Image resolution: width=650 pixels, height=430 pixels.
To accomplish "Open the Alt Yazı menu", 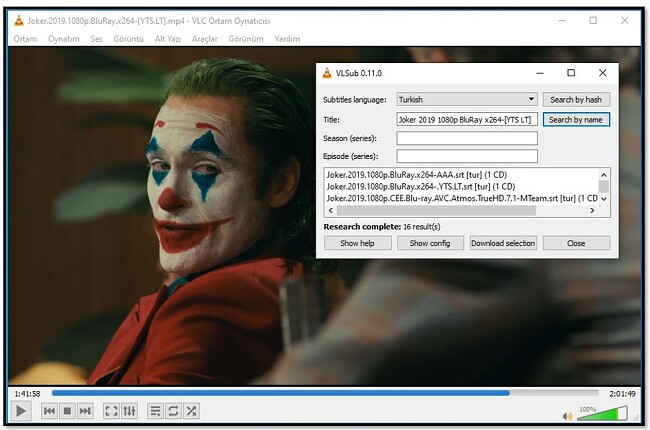I will (168, 39).
